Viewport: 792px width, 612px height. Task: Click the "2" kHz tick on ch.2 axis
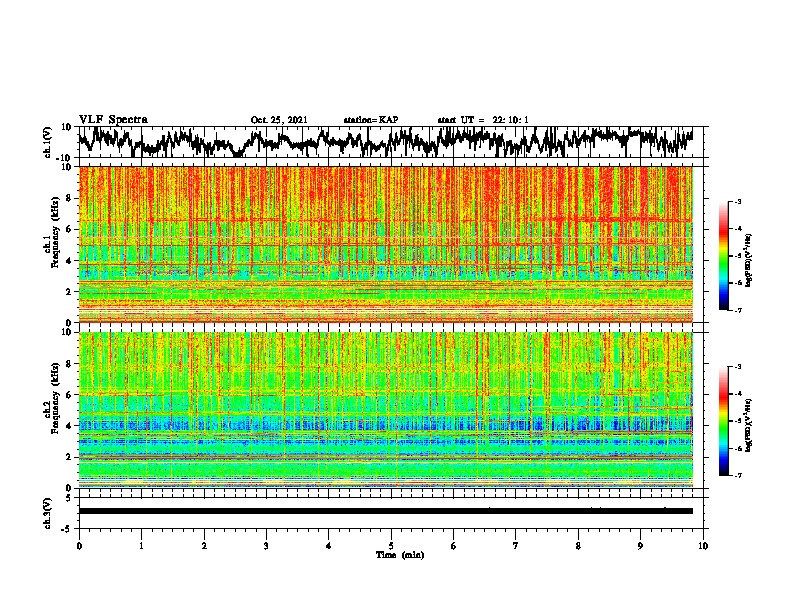(70, 457)
